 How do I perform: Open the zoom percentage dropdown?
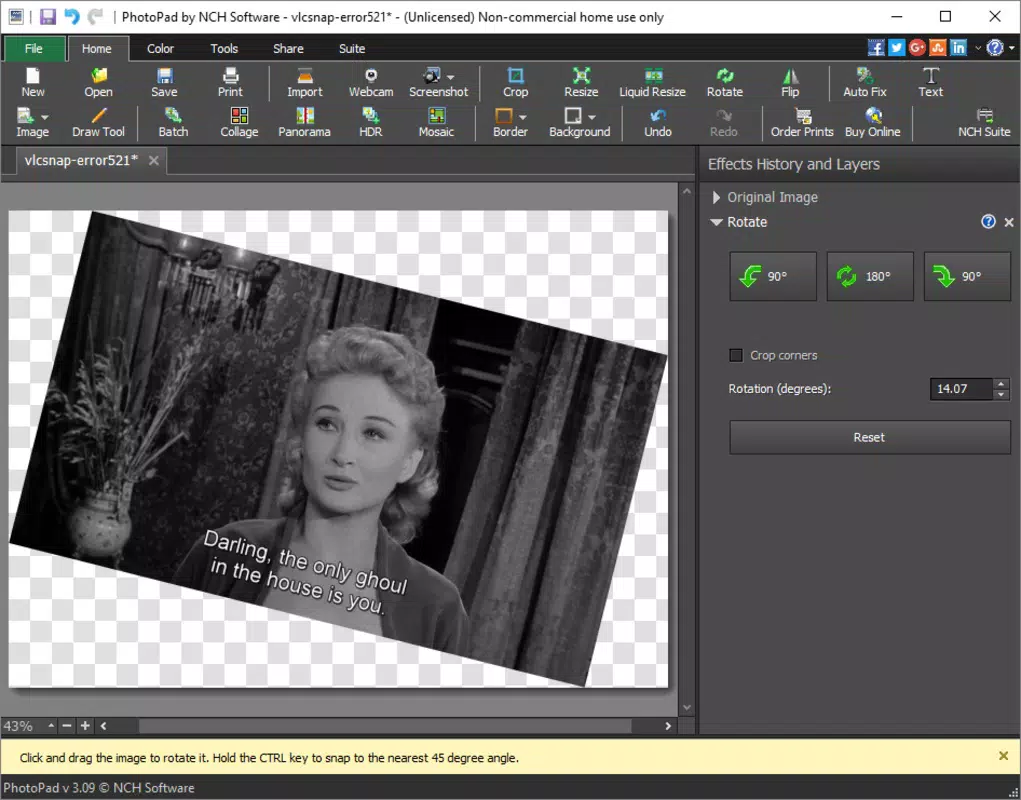(x=51, y=726)
